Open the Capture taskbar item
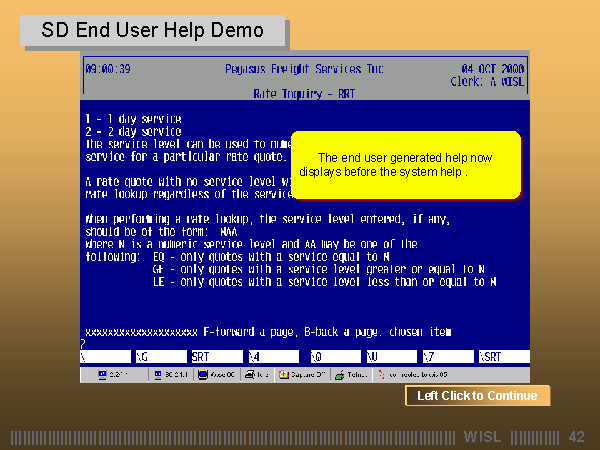This screenshot has height=450, width=600. (x=303, y=376)
